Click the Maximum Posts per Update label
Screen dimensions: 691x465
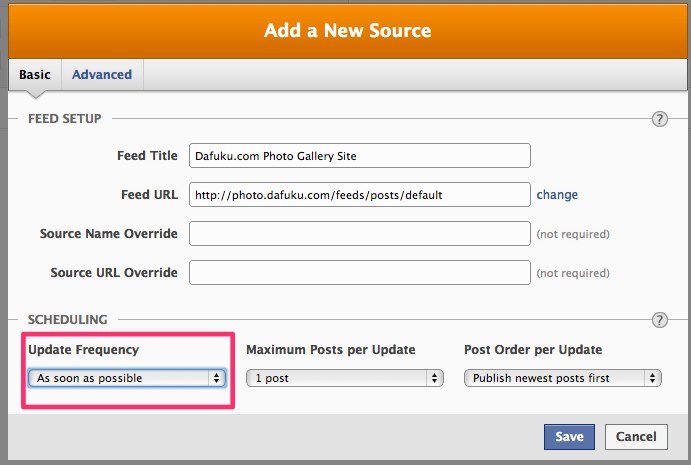[x=331, y=350]
